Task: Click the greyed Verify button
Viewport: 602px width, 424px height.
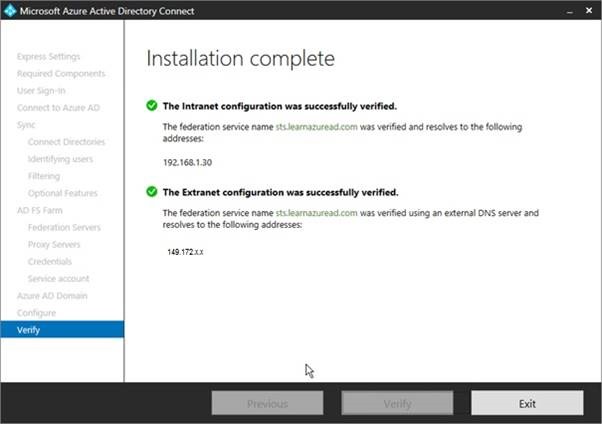Action: 397,403
